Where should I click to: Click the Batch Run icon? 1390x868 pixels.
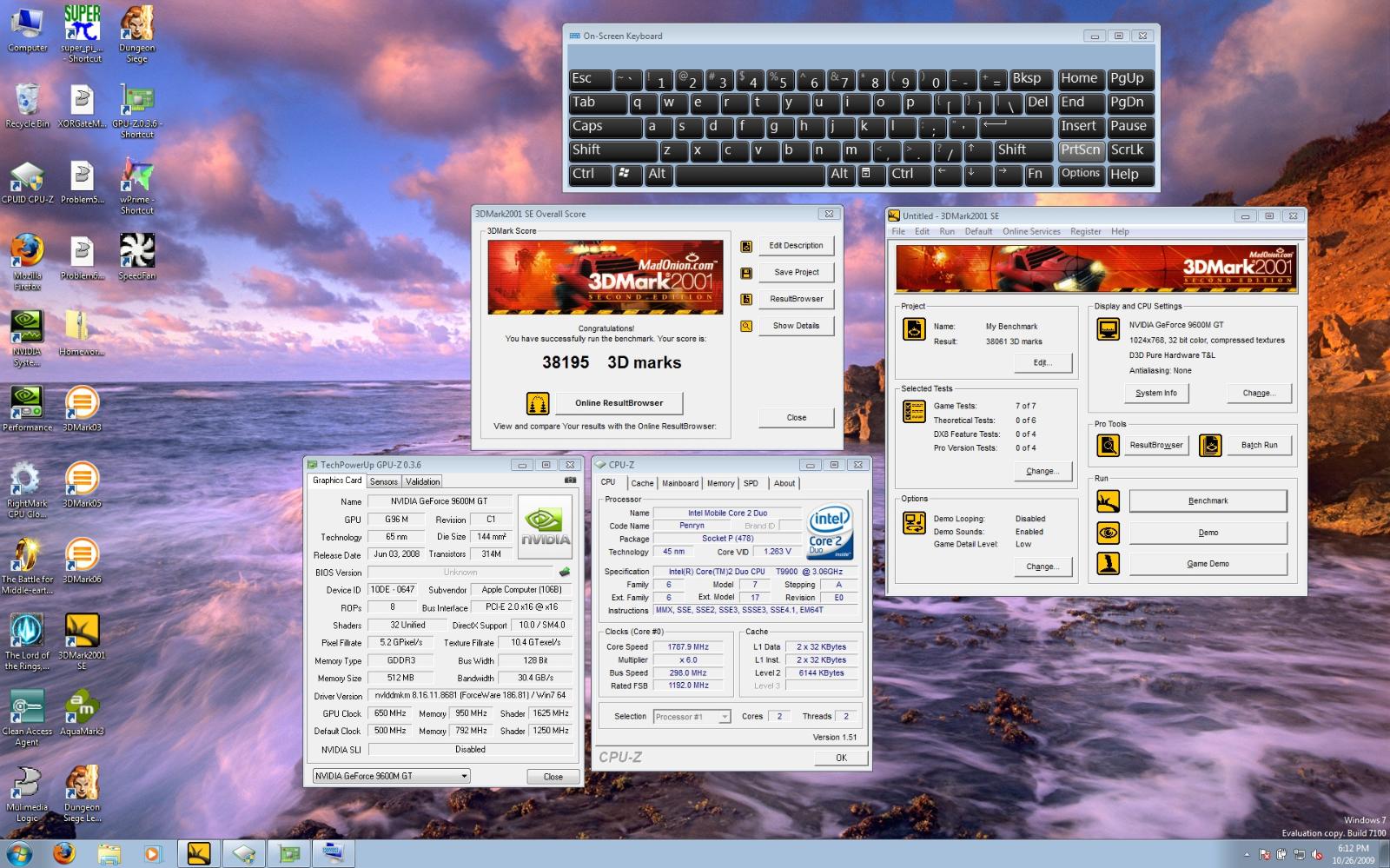(1210, 446)
